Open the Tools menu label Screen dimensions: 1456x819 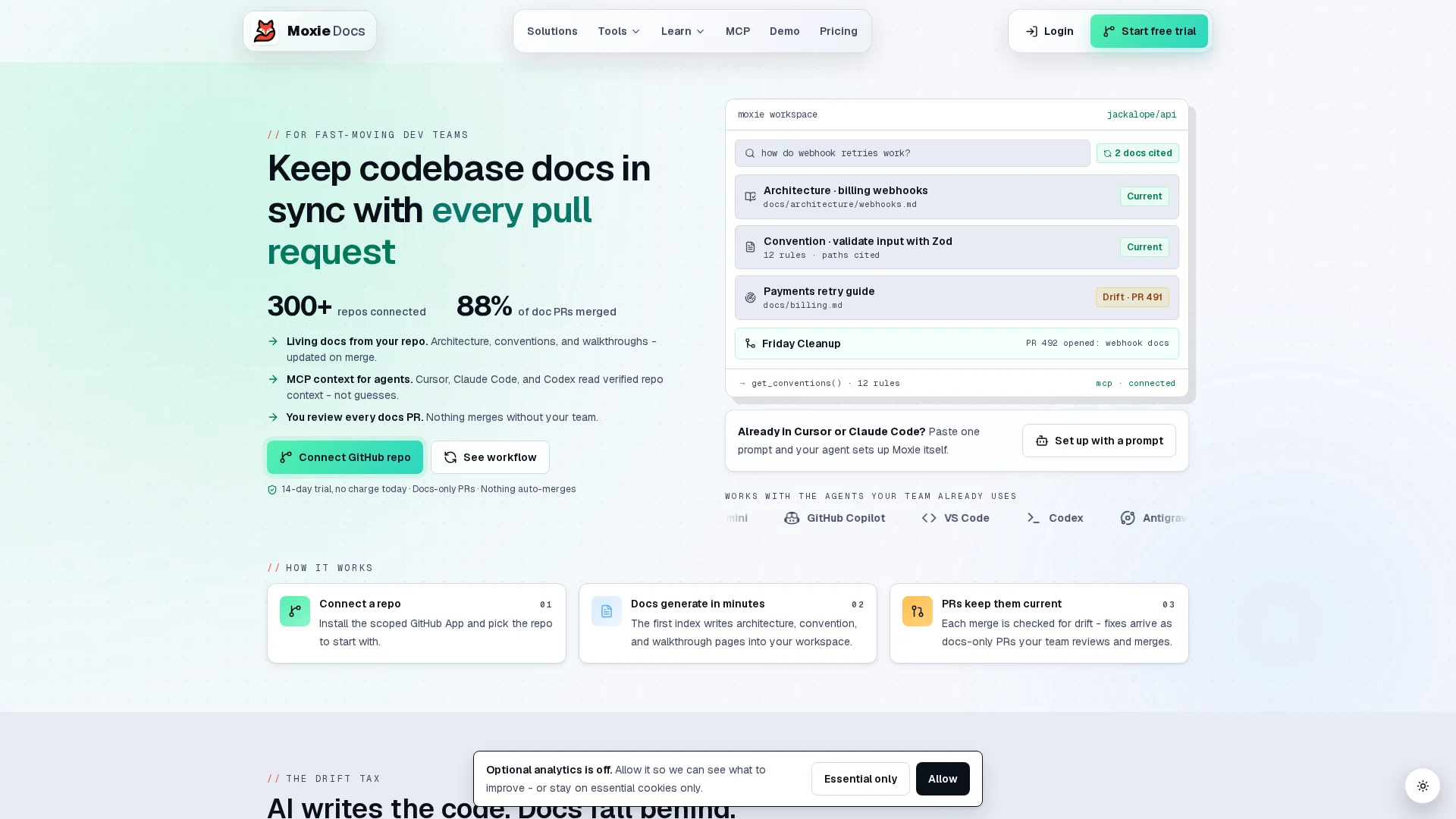[612, 31]
